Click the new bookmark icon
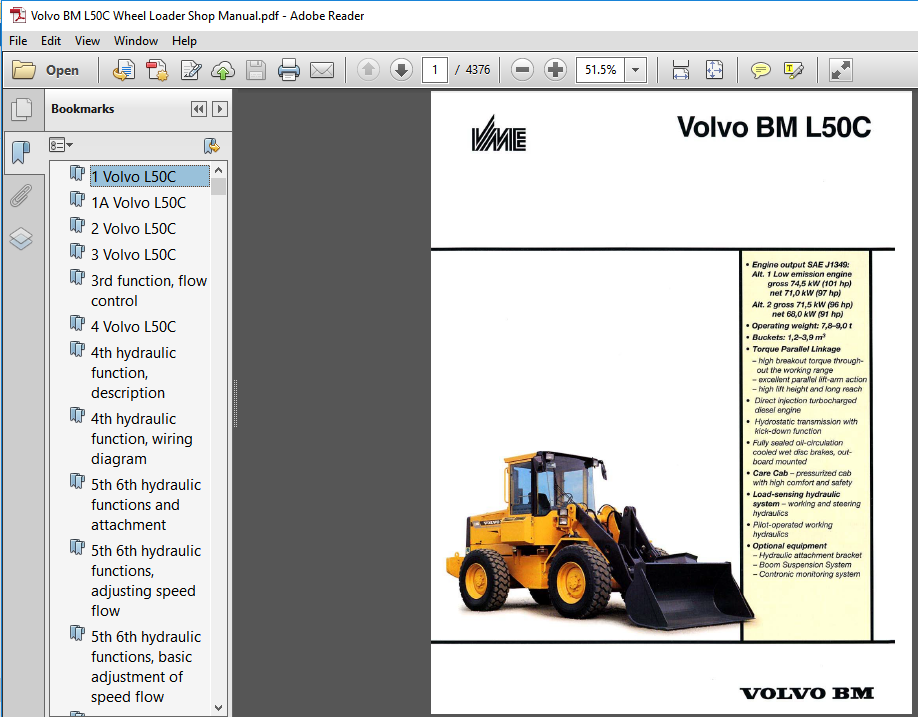Image resolution: width=918 pixels, height=717 pixels. click(x=211, y=146)
